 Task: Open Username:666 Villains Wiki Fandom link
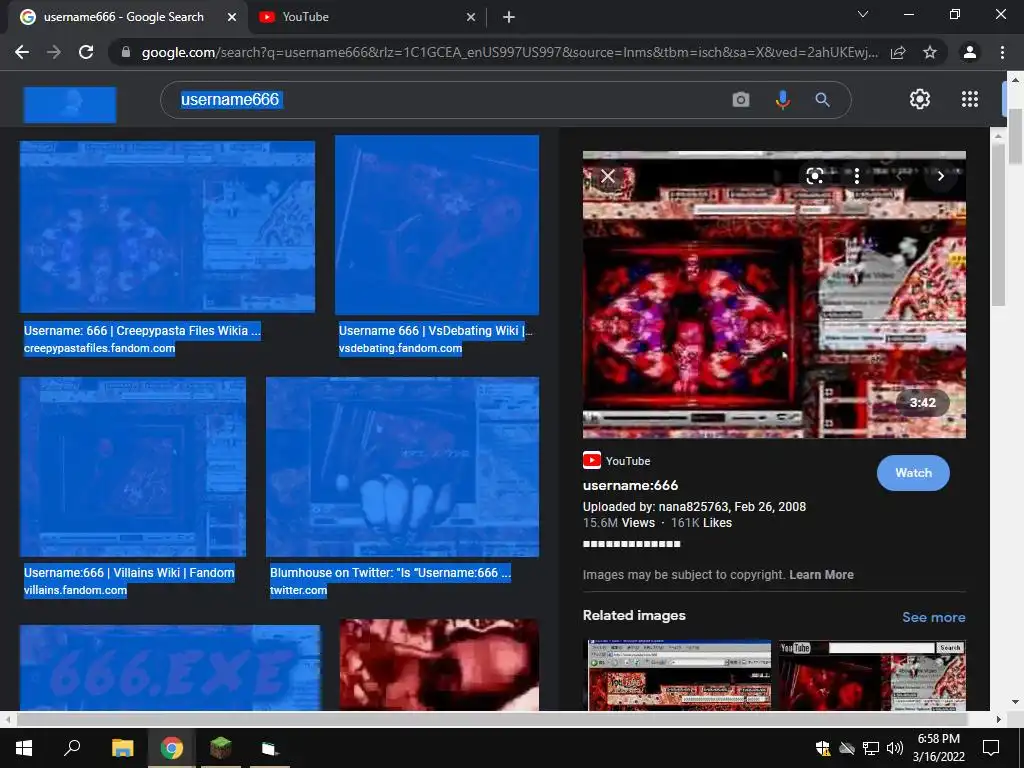tap(129, 573)
